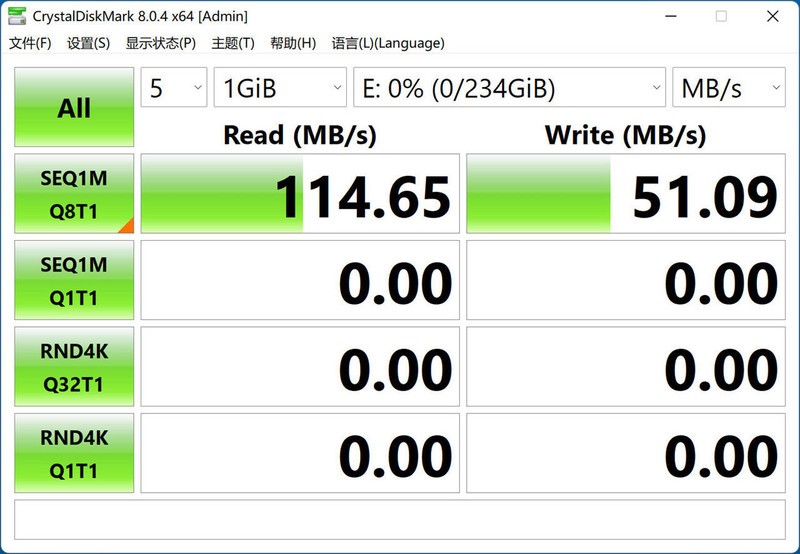Open the 主题(T) menu
This screenshot has height=554, width=800.
[x=233, y=43]
